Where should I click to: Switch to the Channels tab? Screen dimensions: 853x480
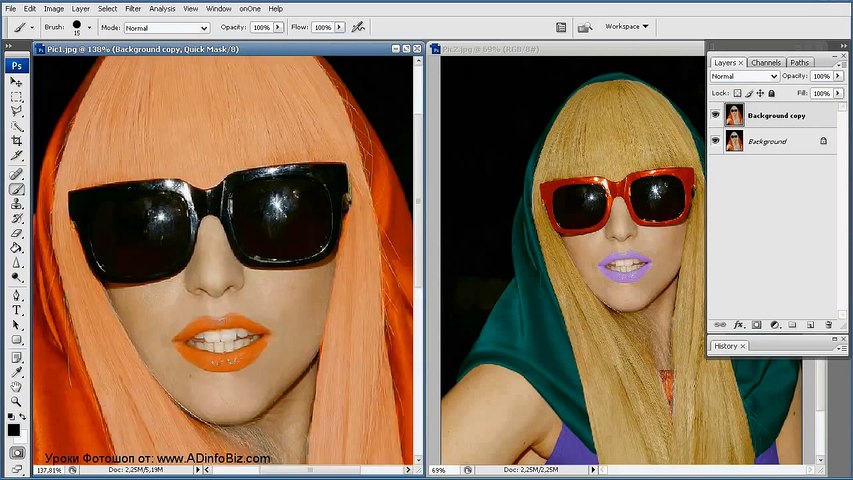tap(766, 63)
